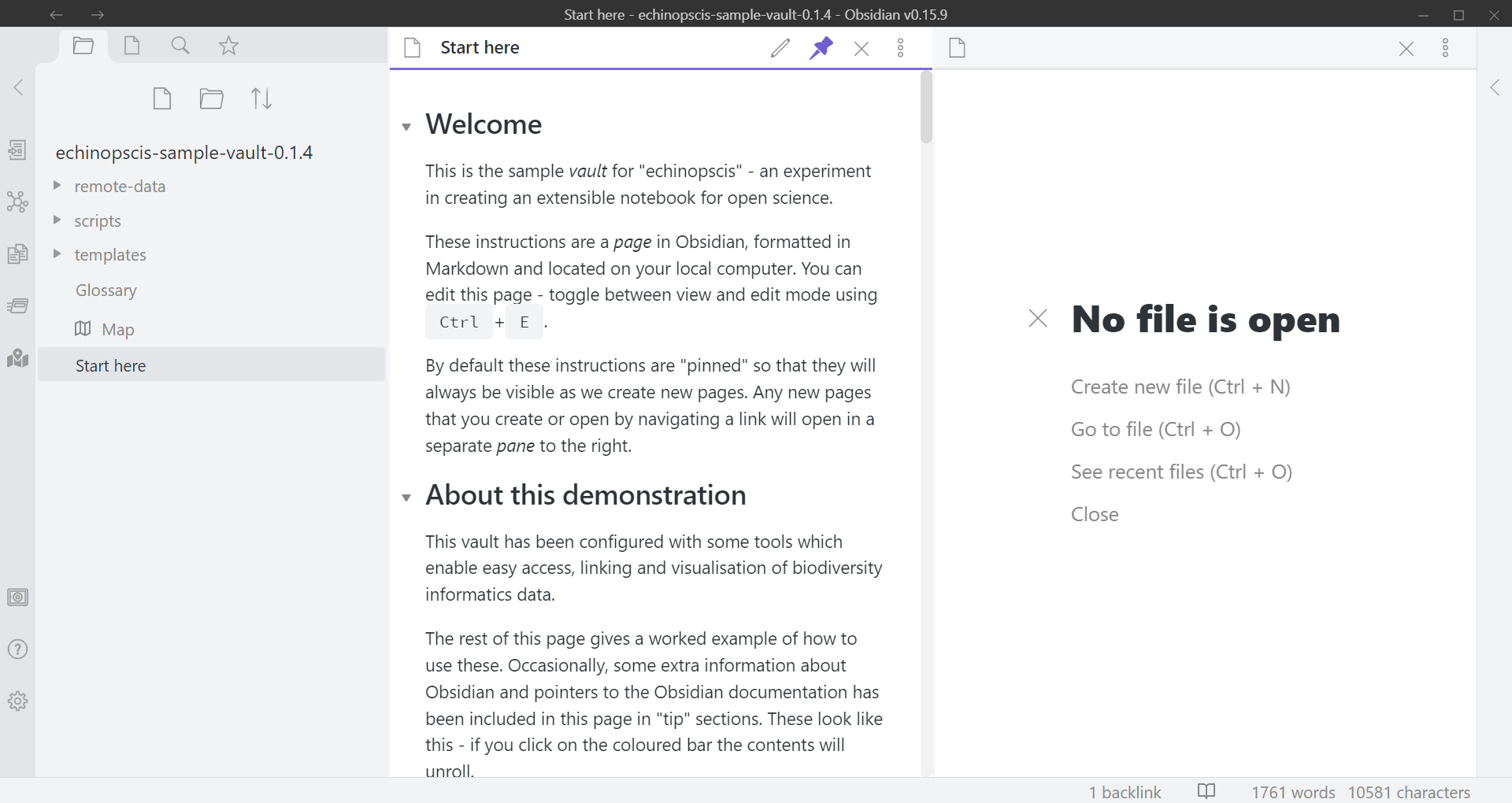Viewport: 1512px width, 803px height.
Task: Open the Map note
Action: tap(117, 329)
